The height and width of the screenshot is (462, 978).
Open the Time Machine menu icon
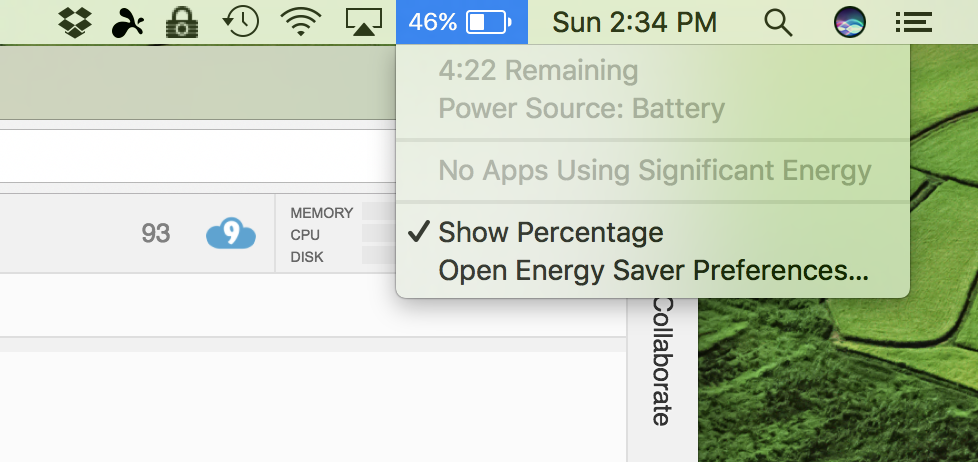241,22
